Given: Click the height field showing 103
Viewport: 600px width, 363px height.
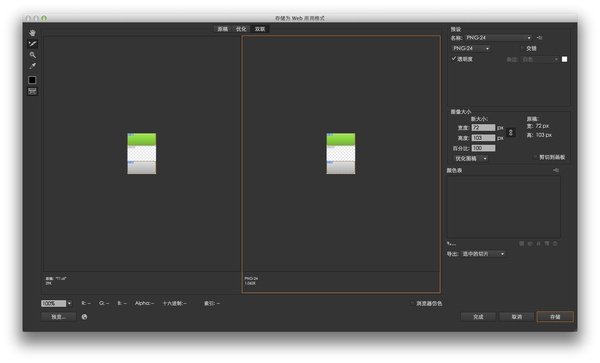Looking at the screenshot, I should pyautogui.click(x=483, y=138).
